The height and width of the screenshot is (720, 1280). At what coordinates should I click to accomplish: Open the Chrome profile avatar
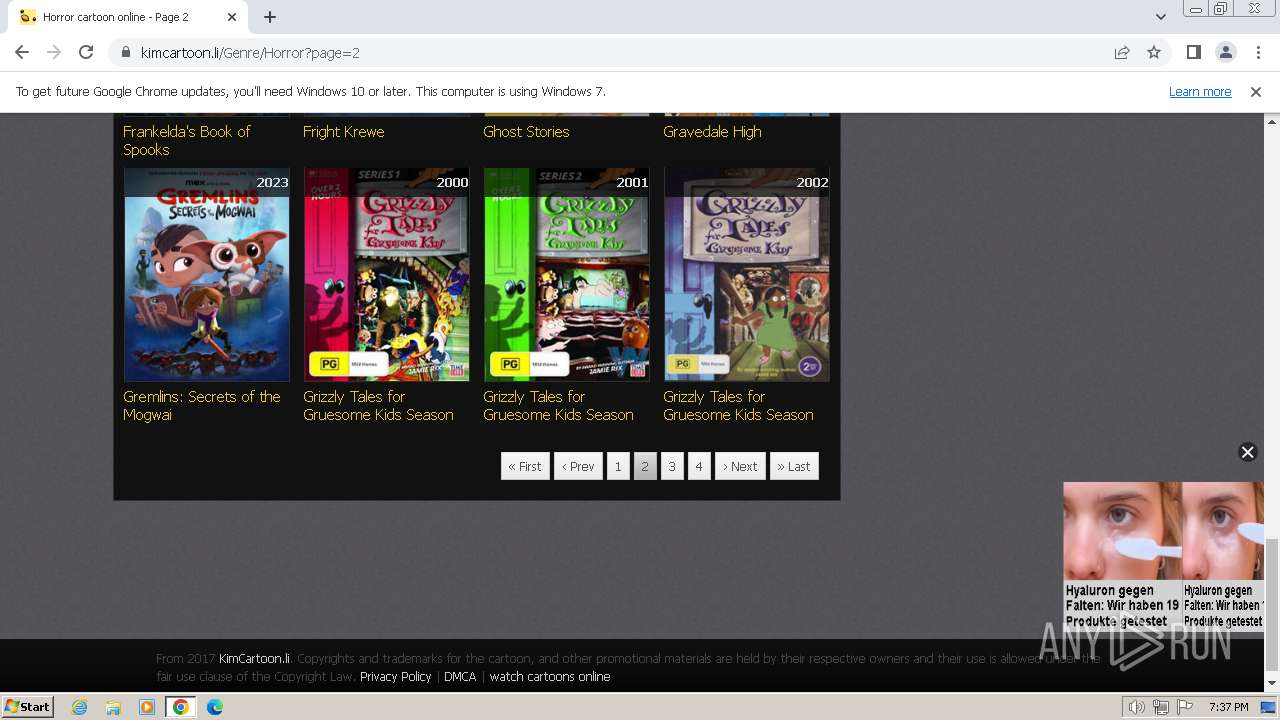coord(1225,52)
